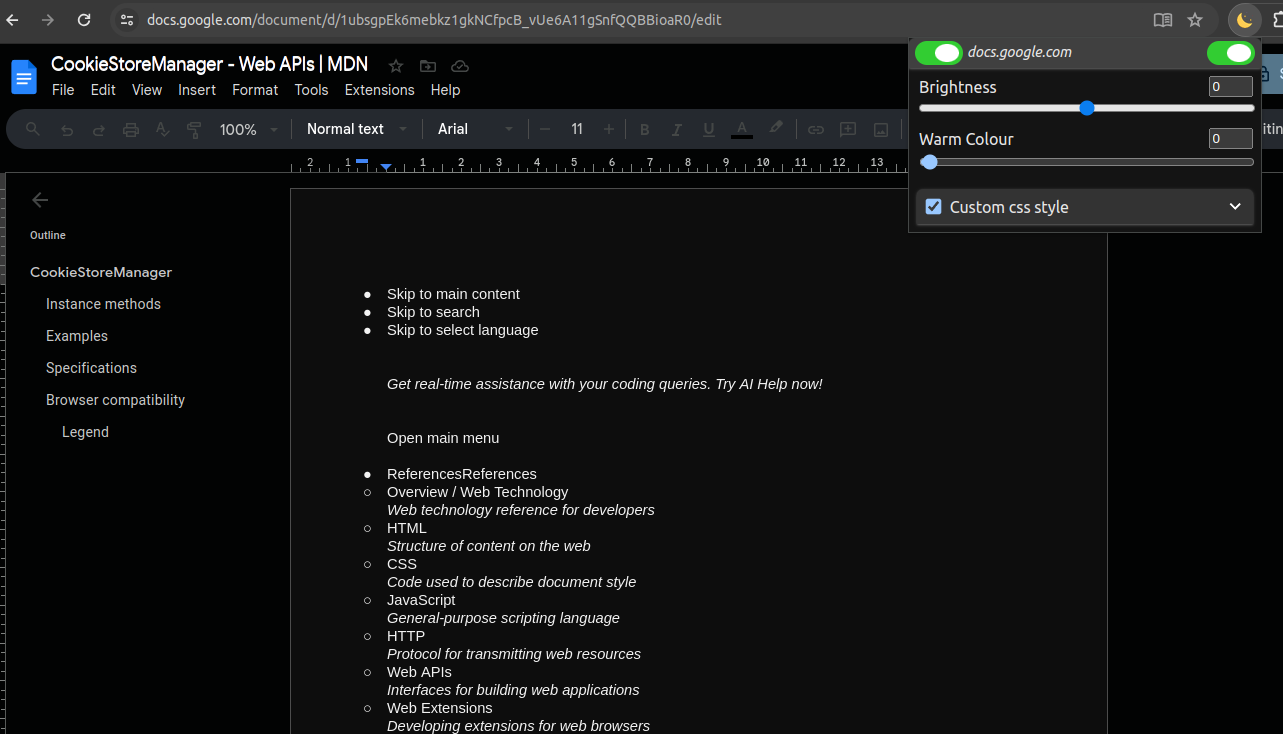1283x734 pixels.
Task: Go to Instance methods outline heading
Action: tap(103, 304)
